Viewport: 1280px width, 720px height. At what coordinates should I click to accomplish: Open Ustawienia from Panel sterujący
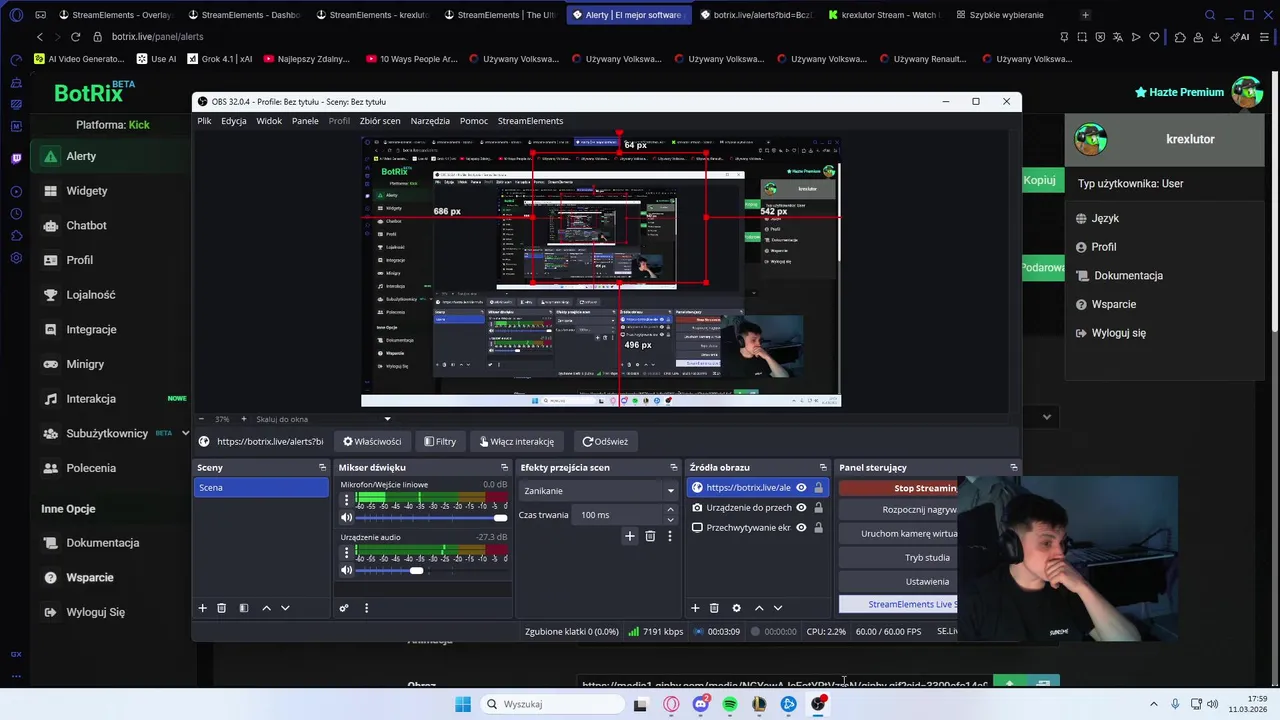(x=898, y=581)
